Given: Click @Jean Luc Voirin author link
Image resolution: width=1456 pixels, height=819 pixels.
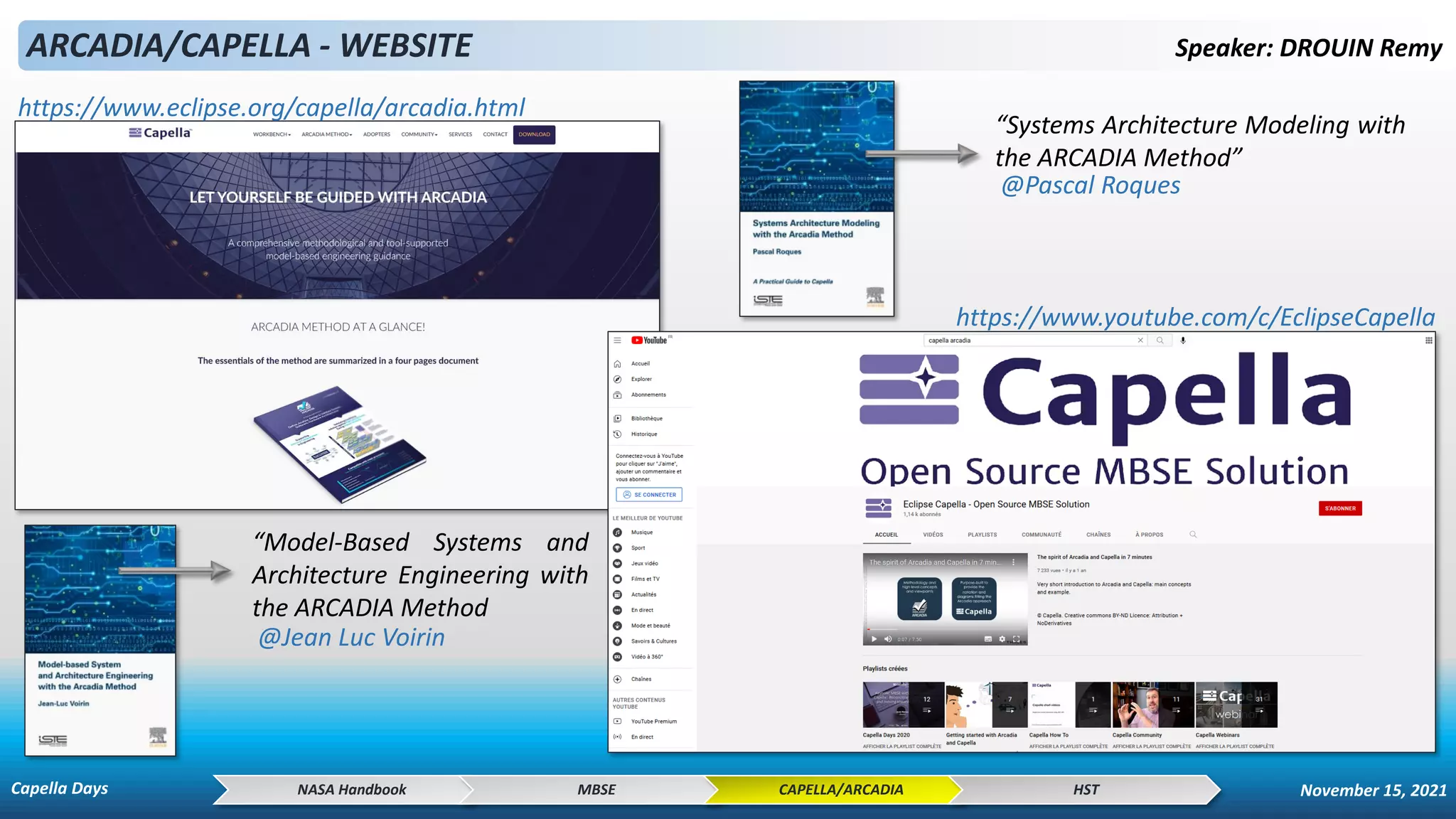Looking at the screenshot, I should coord(351,638).
